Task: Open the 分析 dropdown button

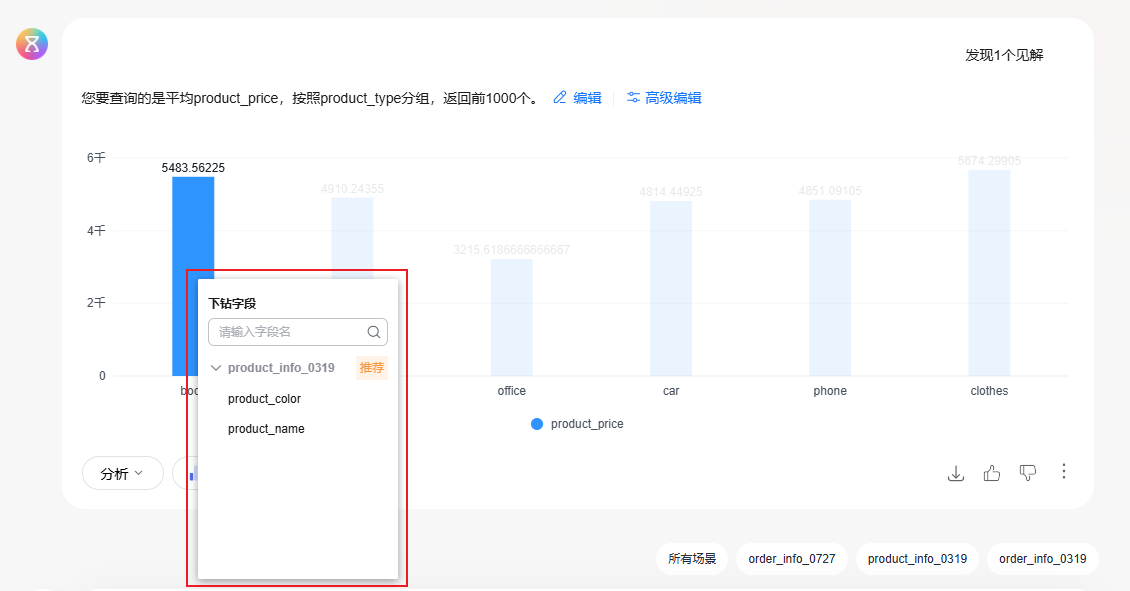Action: (123, 474)
